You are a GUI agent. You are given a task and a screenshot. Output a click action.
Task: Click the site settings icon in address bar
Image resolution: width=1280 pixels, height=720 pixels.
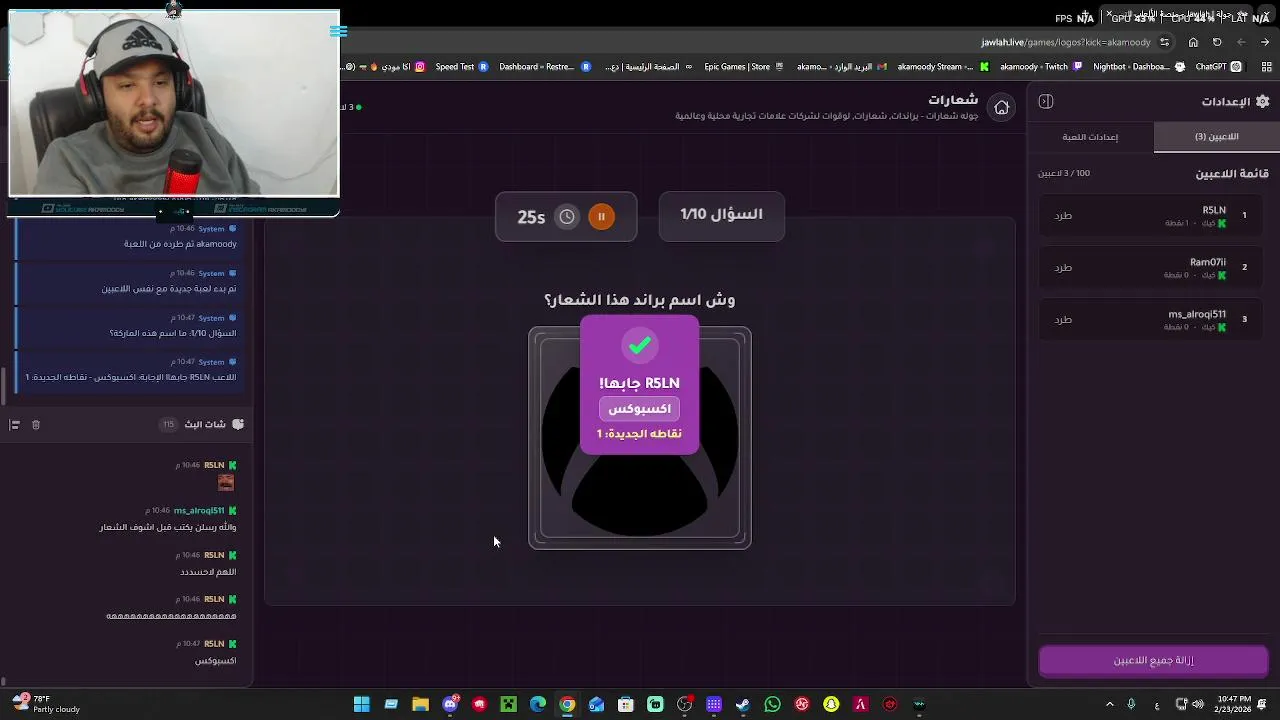(1164, 43)
